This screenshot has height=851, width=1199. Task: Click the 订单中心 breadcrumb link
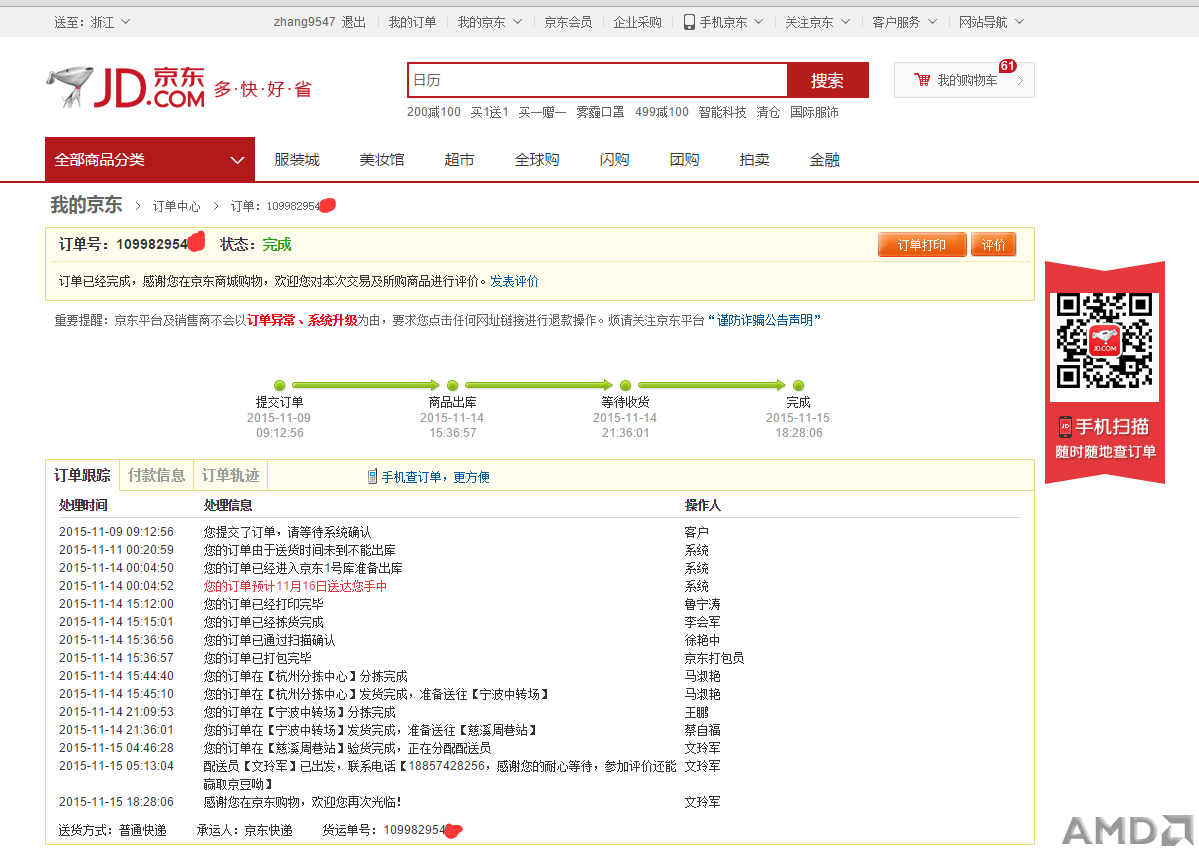click(x=177, y=206)
